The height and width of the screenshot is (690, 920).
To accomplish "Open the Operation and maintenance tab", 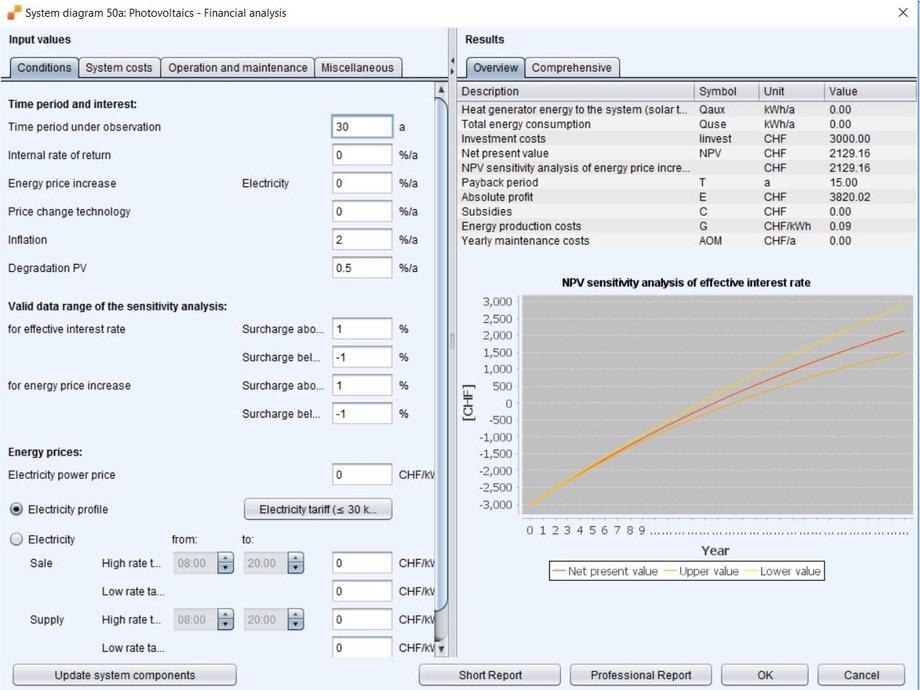I will (238, 68).
